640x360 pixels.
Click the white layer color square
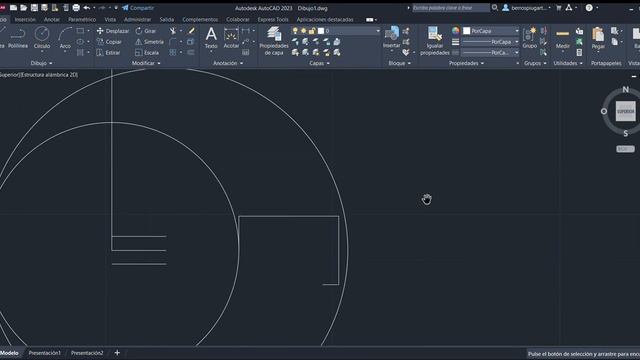[321, 31]
